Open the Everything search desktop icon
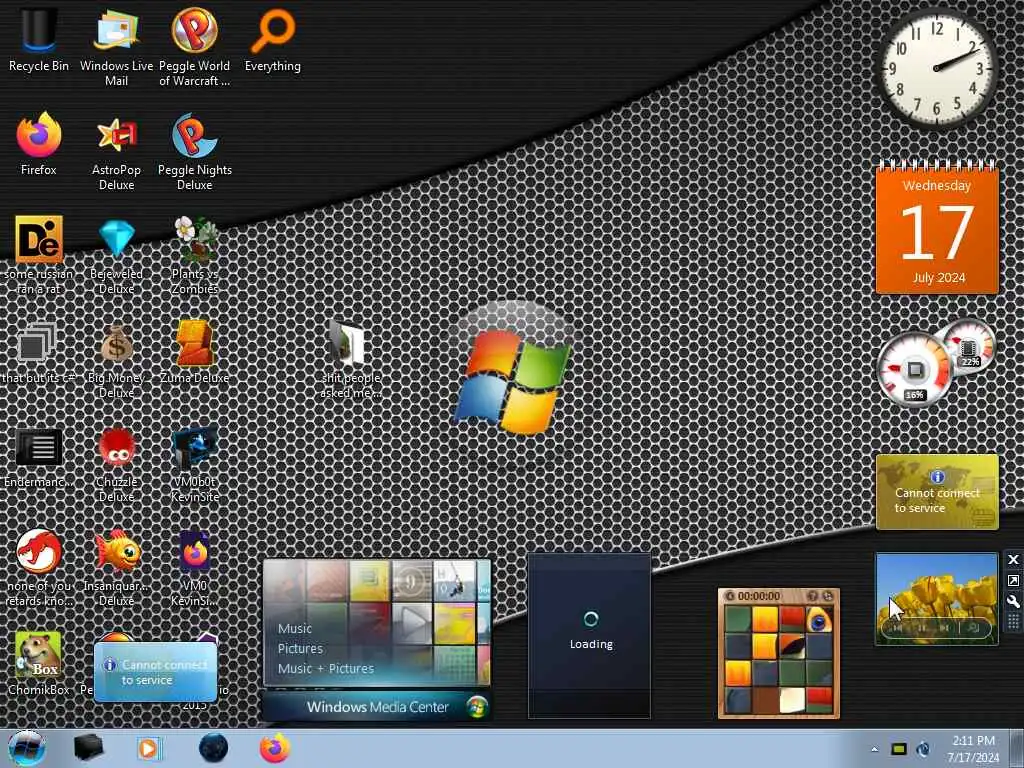This screenshot has height=768, width=1024. pos(273,39)
